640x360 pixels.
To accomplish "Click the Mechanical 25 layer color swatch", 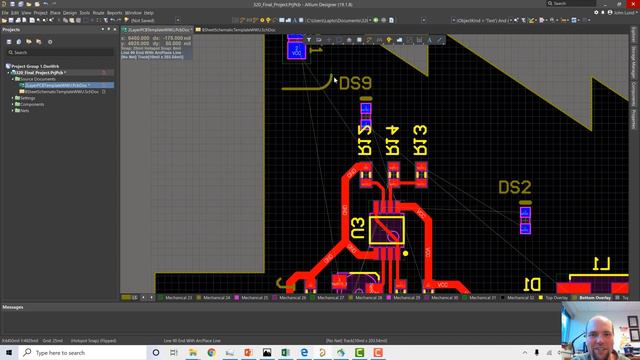I will point(237,298).
